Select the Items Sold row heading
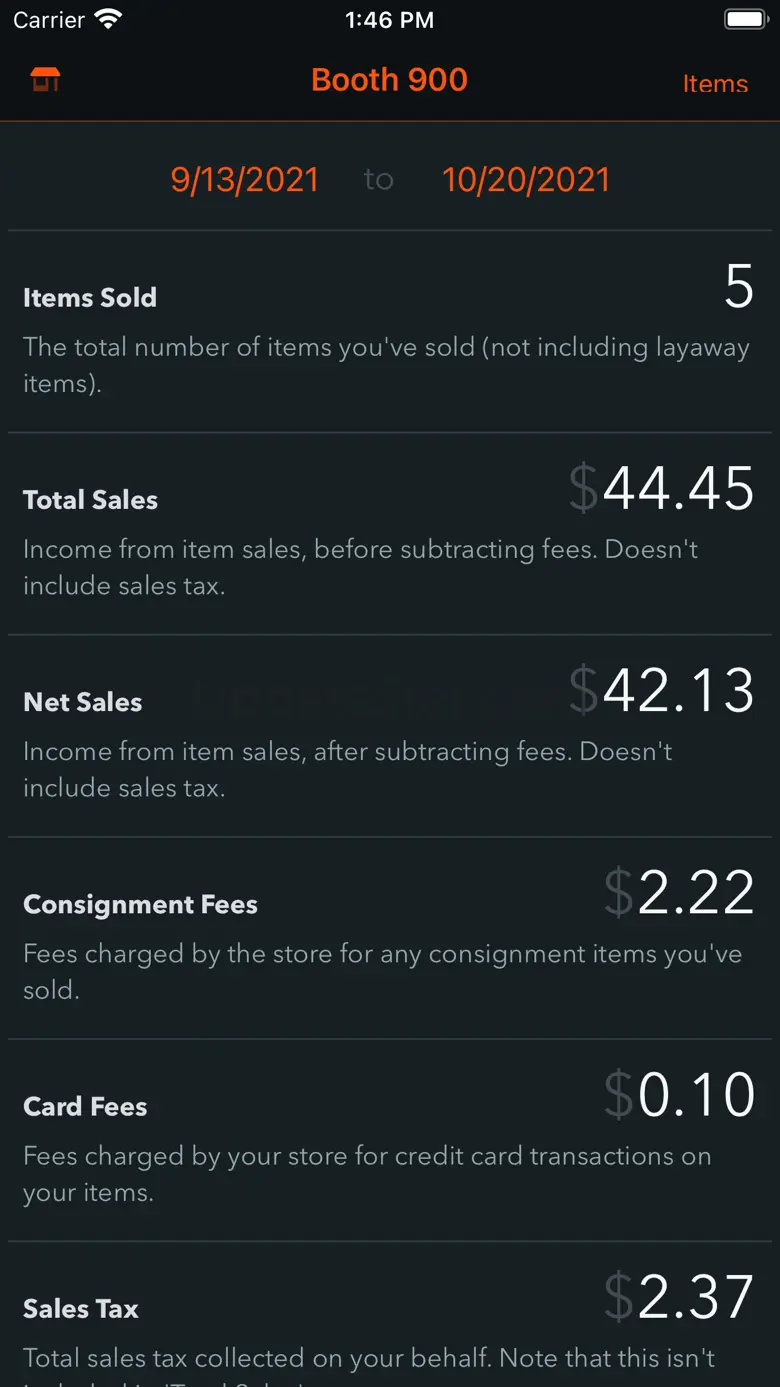 pyautogui.click(x=90, y=298)
